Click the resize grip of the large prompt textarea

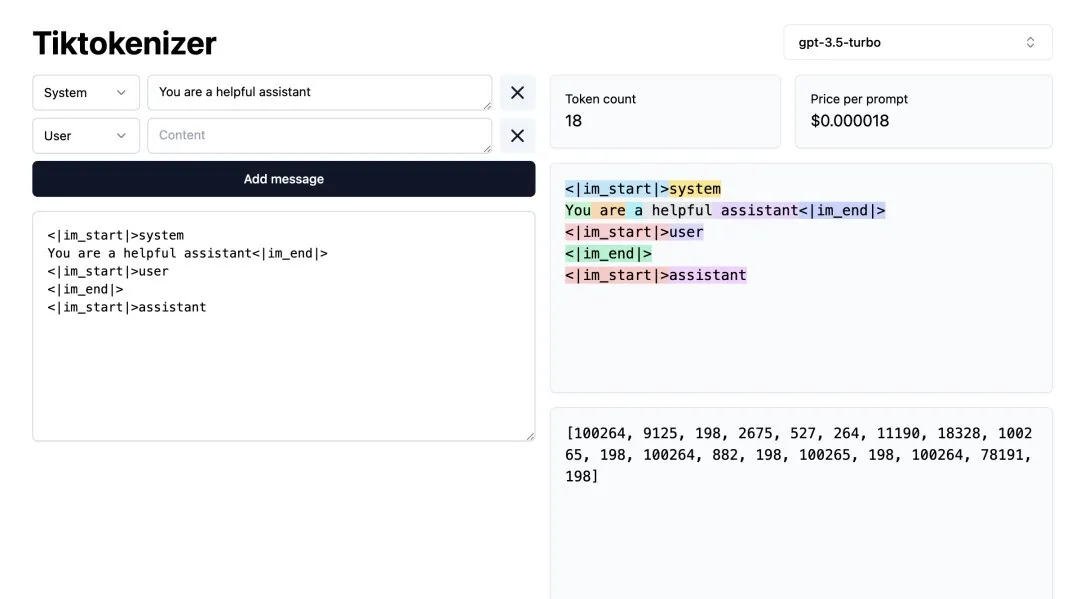(529, 435)
